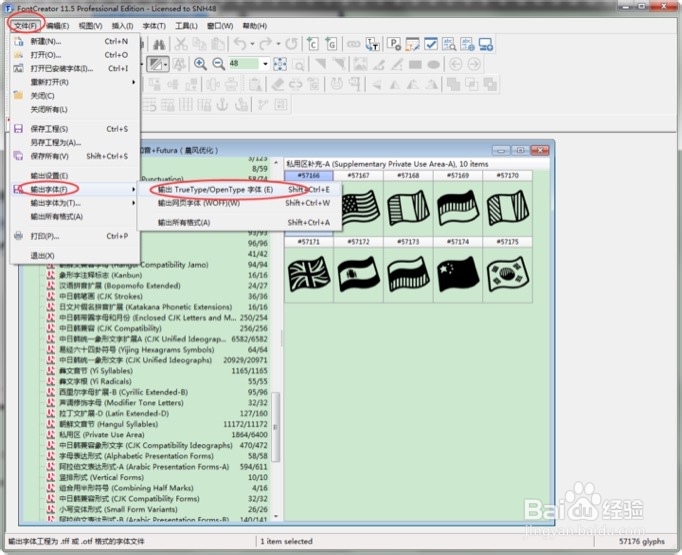Choose 退出(X) menu entry
Image resolution: width=682 pixels, height=555 pixels.
pyautogui.click(x=75, y=256)
